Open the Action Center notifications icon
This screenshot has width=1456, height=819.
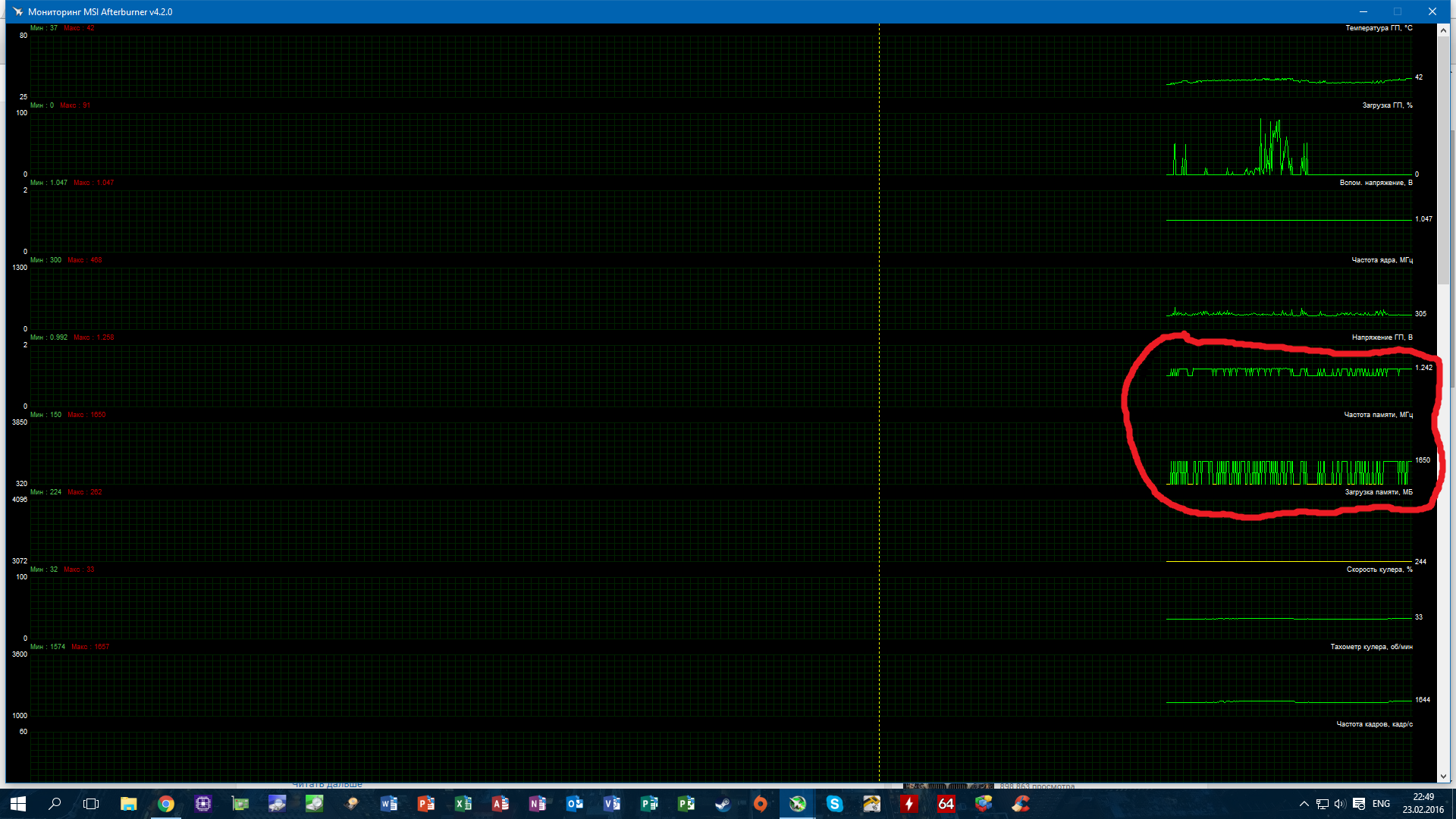pos(1359,804)
